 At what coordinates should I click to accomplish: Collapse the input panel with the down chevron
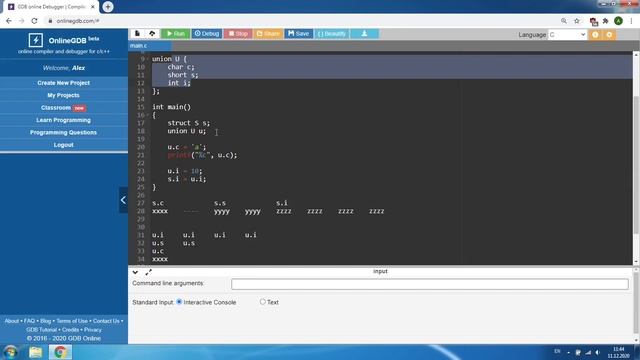click(x=135, y=272)
